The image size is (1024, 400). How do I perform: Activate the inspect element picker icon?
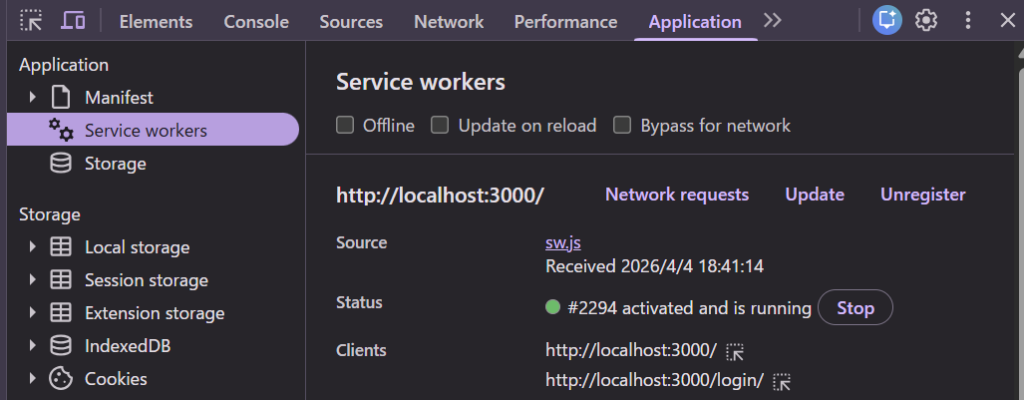coord(31,21)
